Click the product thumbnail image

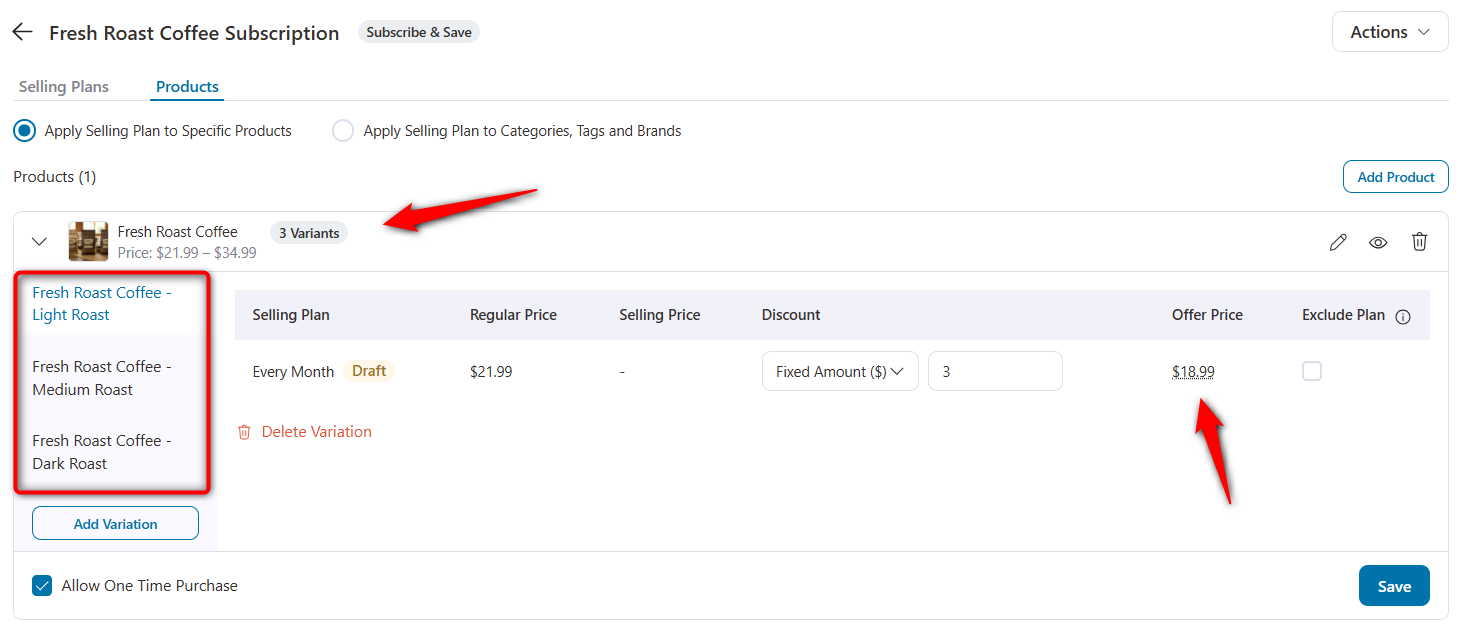(88, 241)
